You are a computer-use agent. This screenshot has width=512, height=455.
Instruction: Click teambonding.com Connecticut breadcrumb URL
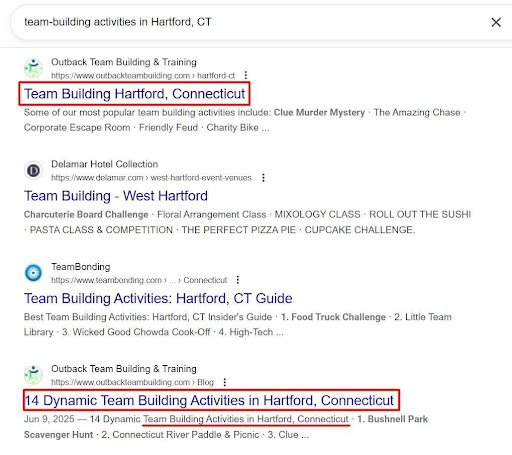pos(139,280)
